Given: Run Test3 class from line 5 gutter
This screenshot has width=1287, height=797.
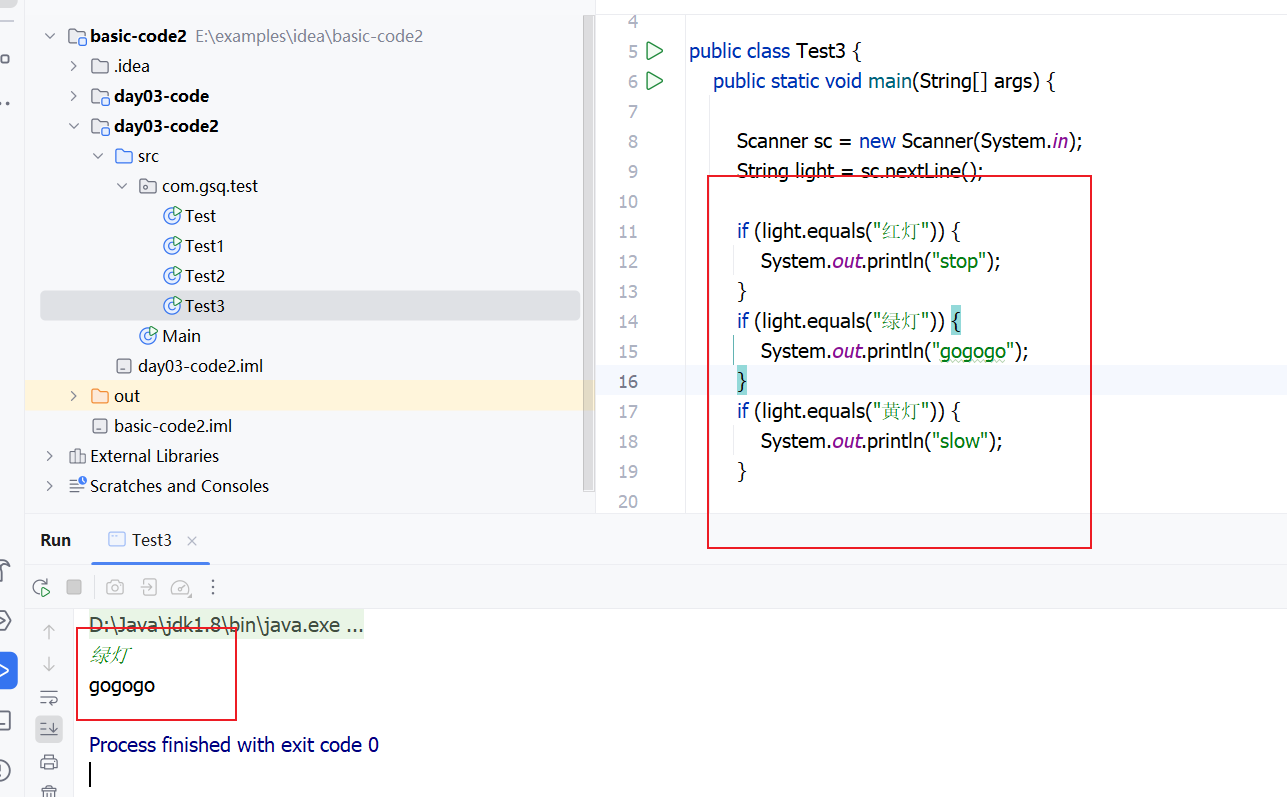Looking at the screenshot, I should coord(655,50).
